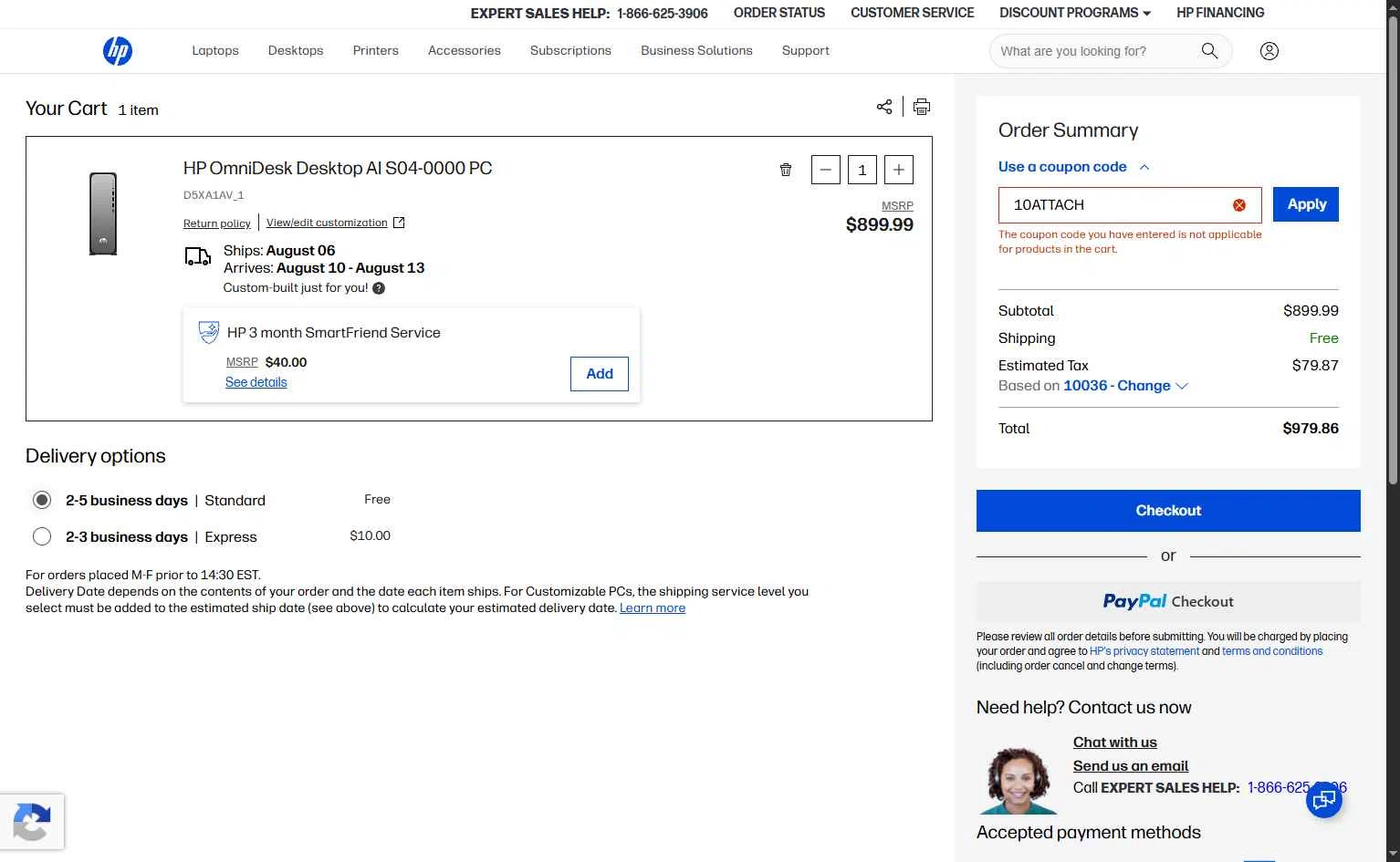Click the quantity number field
Viewport: 1400px width, 862px height.
click(x=862, y=170)
